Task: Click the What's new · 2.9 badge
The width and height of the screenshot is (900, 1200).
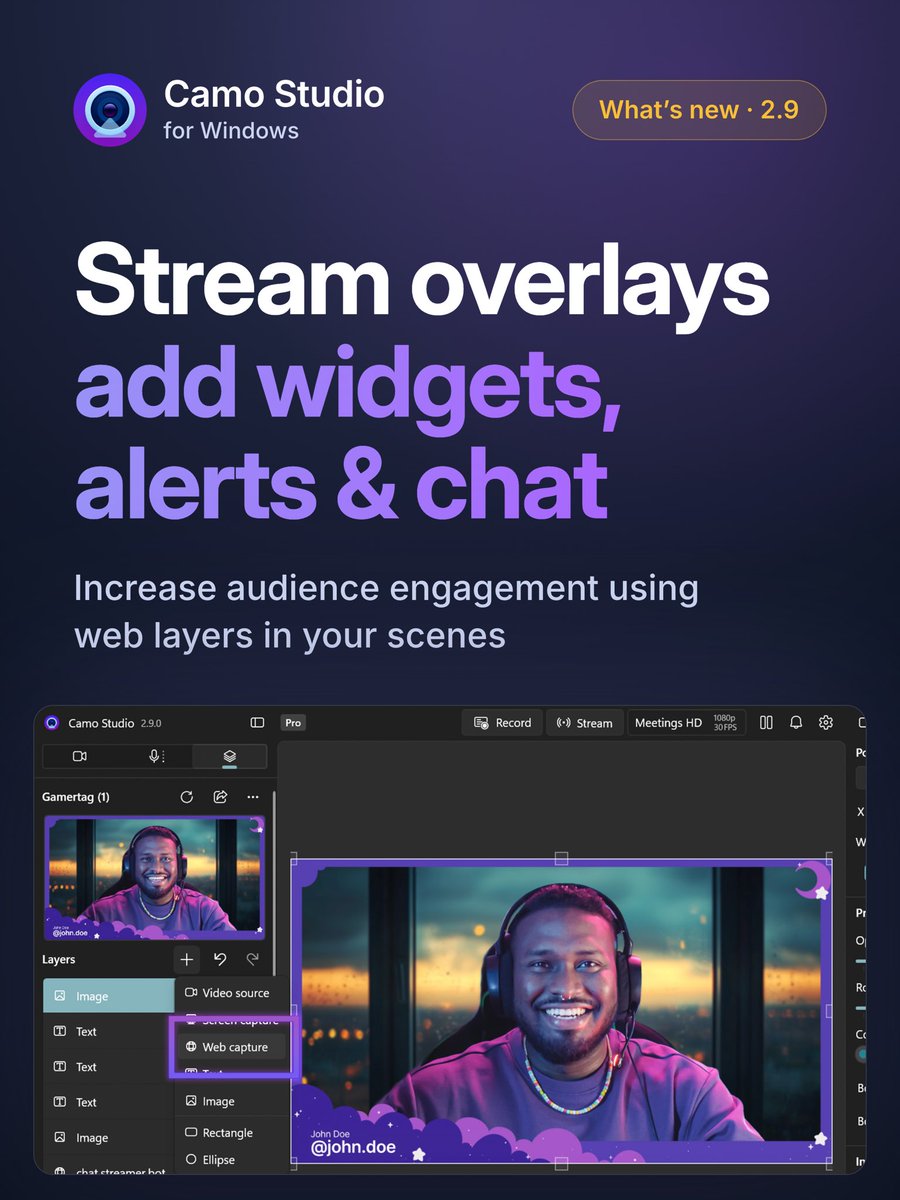Action: tap(699, 109)
